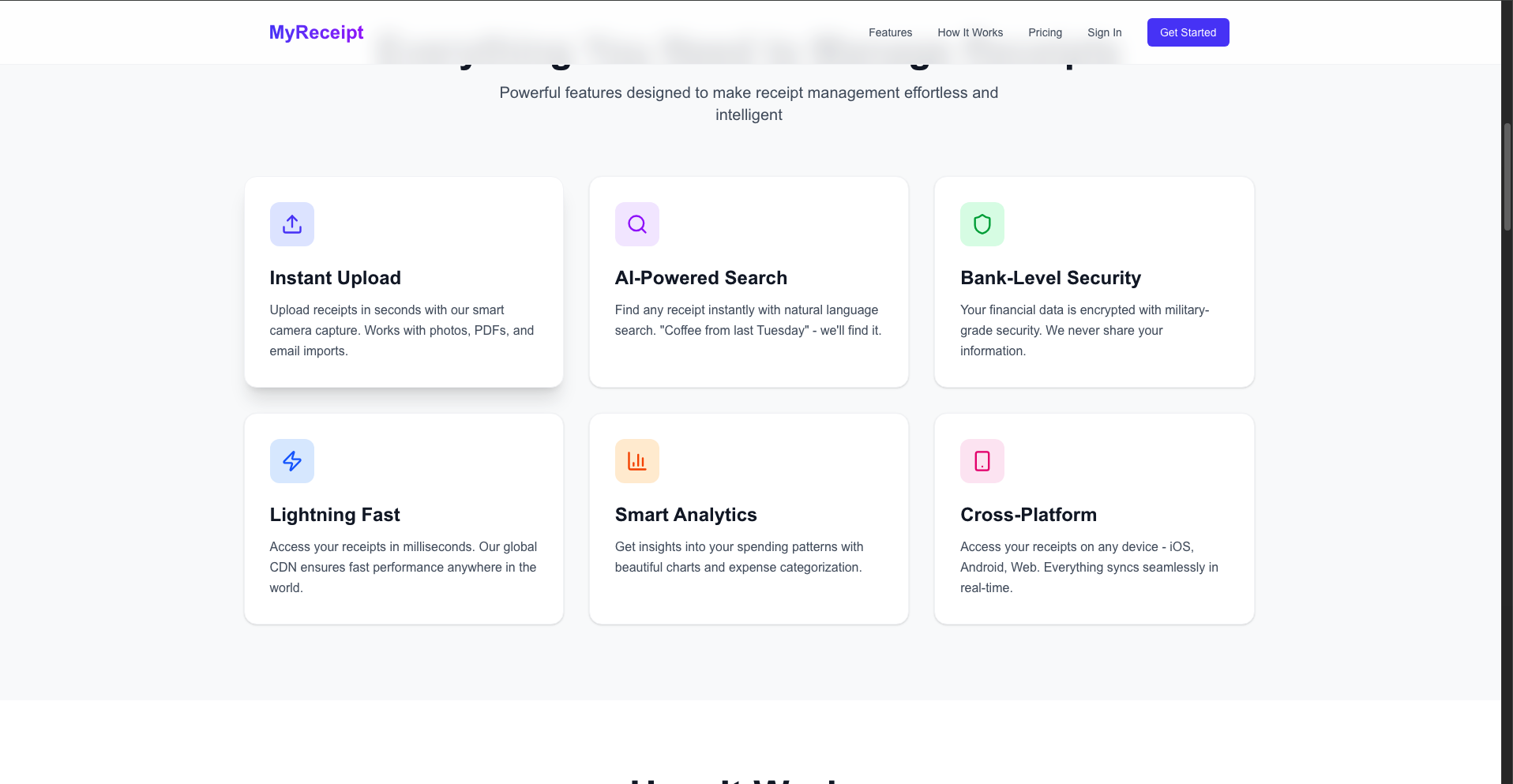Click the bar chart icon on Smart Analytics card
1513x784 pixels.
pyautogui.click(x=636, y=460)
